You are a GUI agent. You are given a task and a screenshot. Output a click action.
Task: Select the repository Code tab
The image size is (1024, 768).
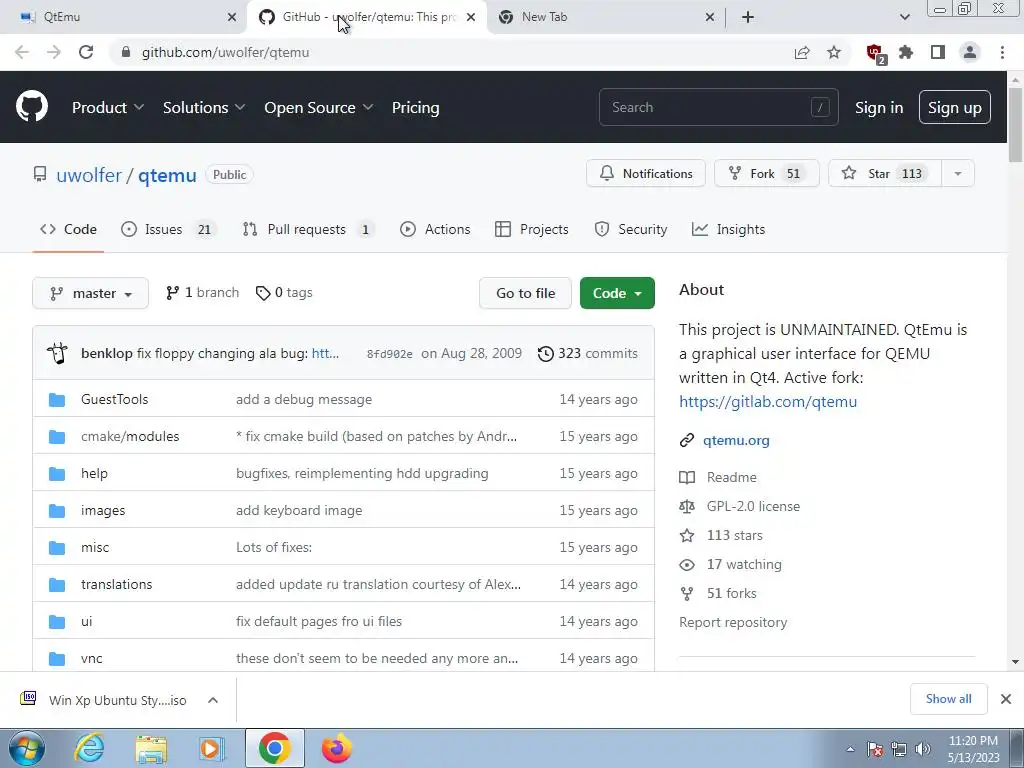pos(68,229)
